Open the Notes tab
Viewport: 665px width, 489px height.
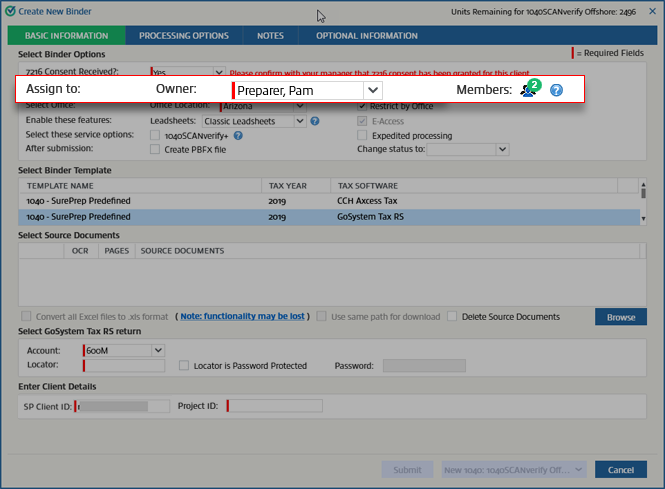(270, 36)
